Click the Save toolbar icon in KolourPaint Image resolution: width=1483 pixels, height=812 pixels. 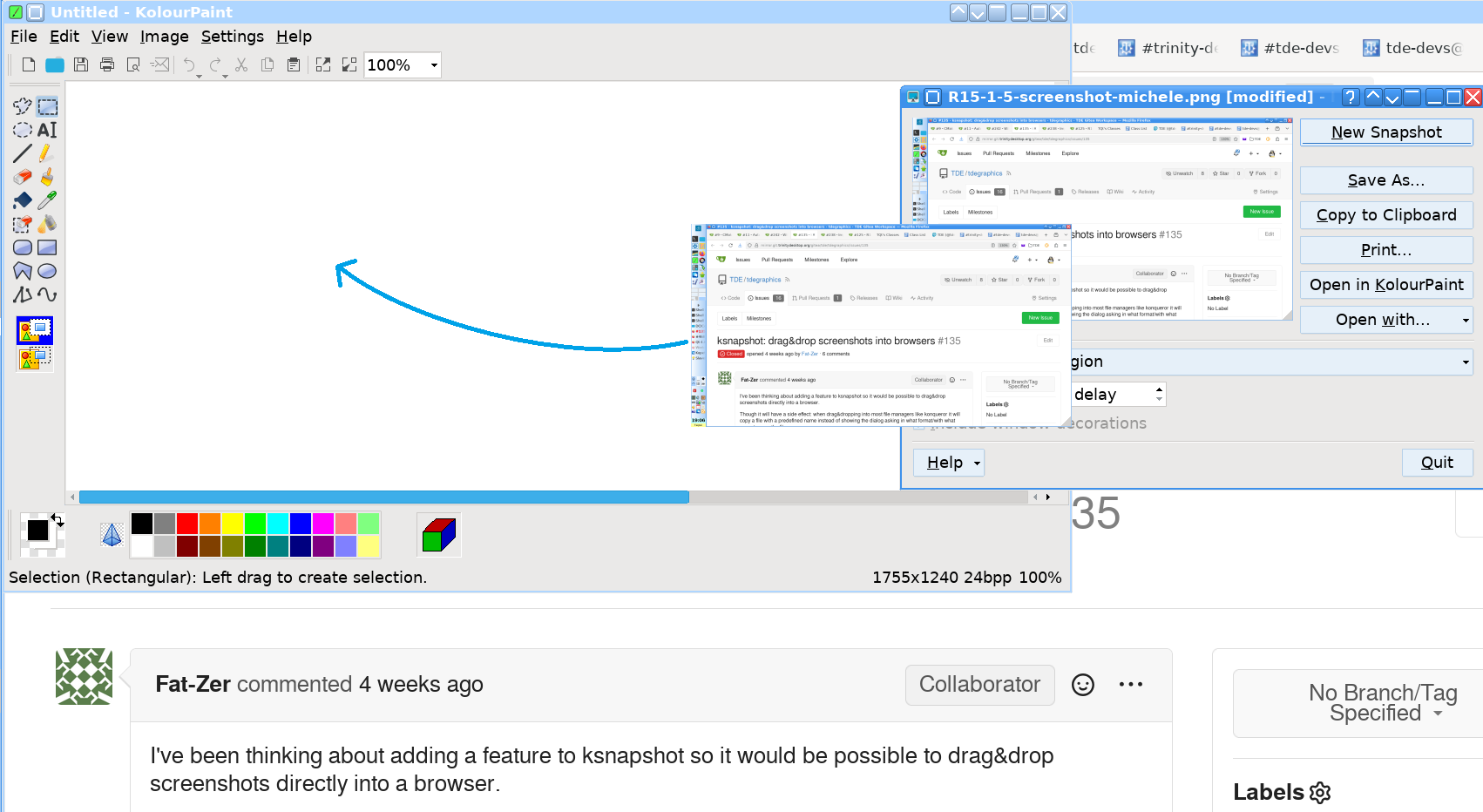[81, 64]
